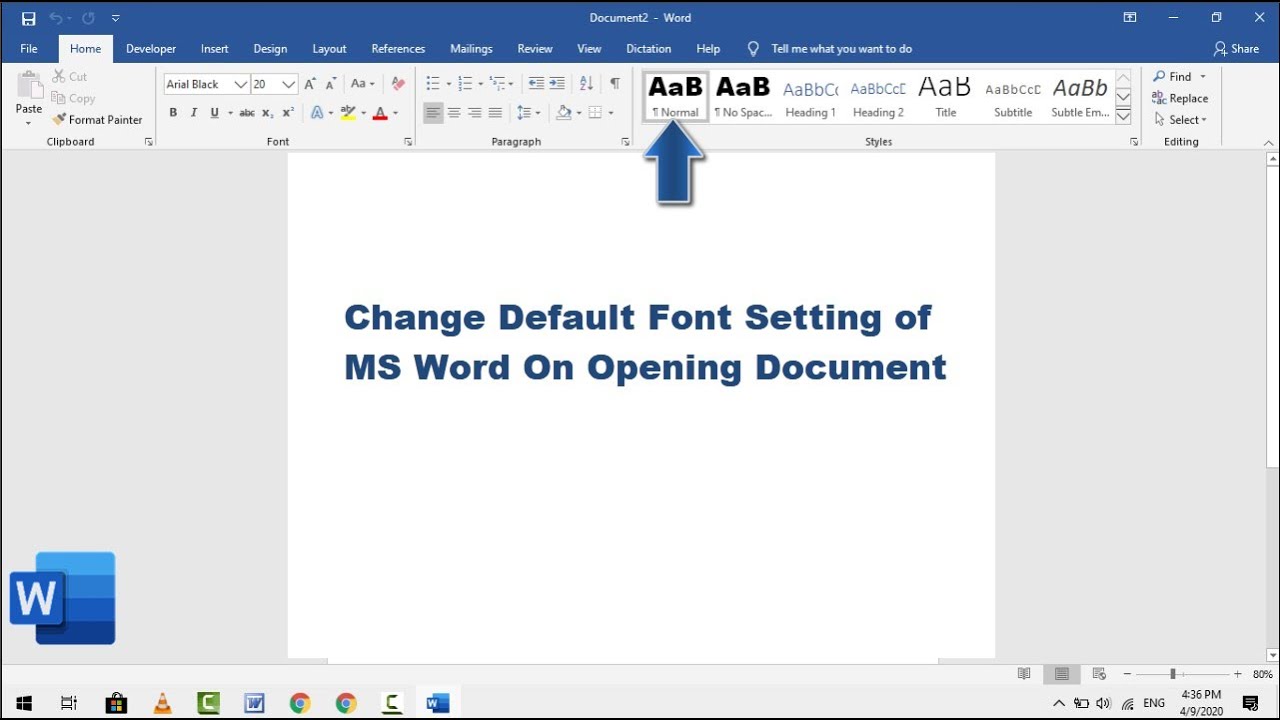
Task: Open the Windows Start menu
Action: click(x=23, y=703)
